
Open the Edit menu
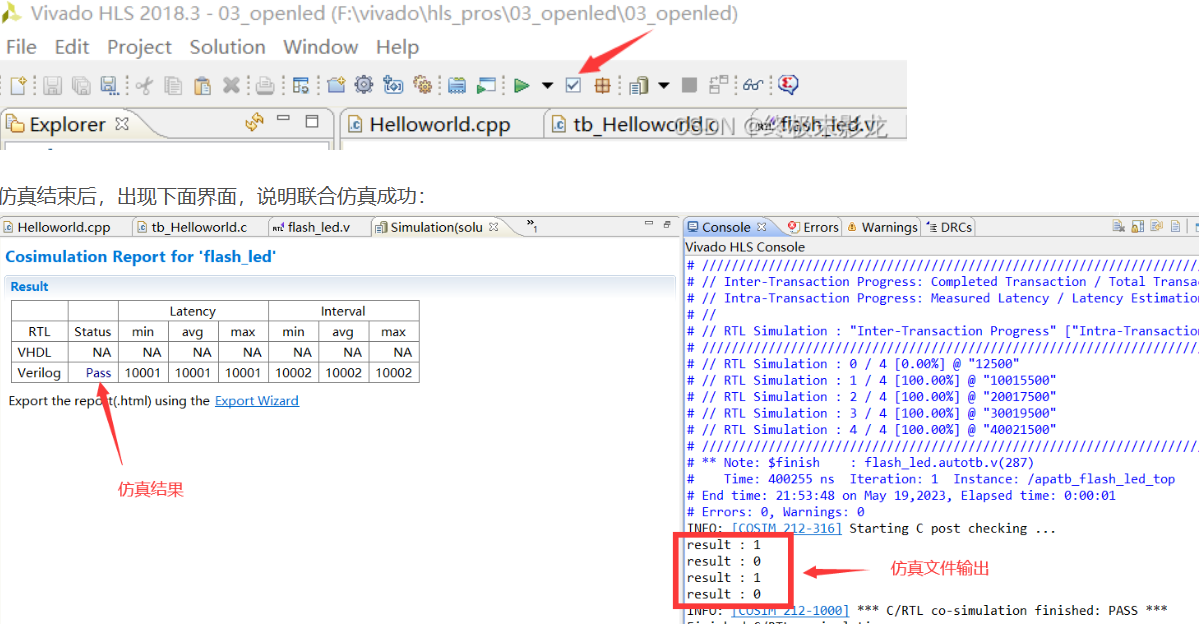coord(72,47)
